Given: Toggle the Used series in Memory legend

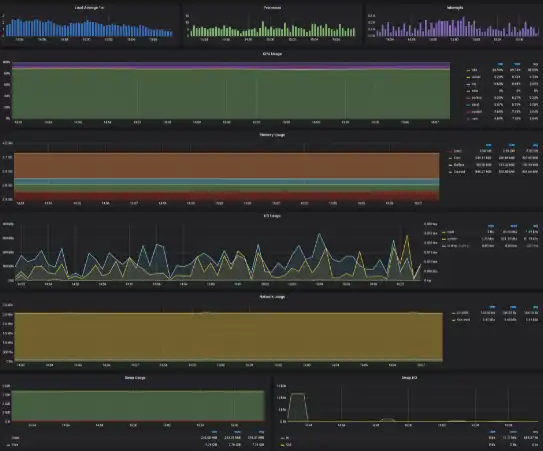Looking at the screenshot, I should 457,151.
